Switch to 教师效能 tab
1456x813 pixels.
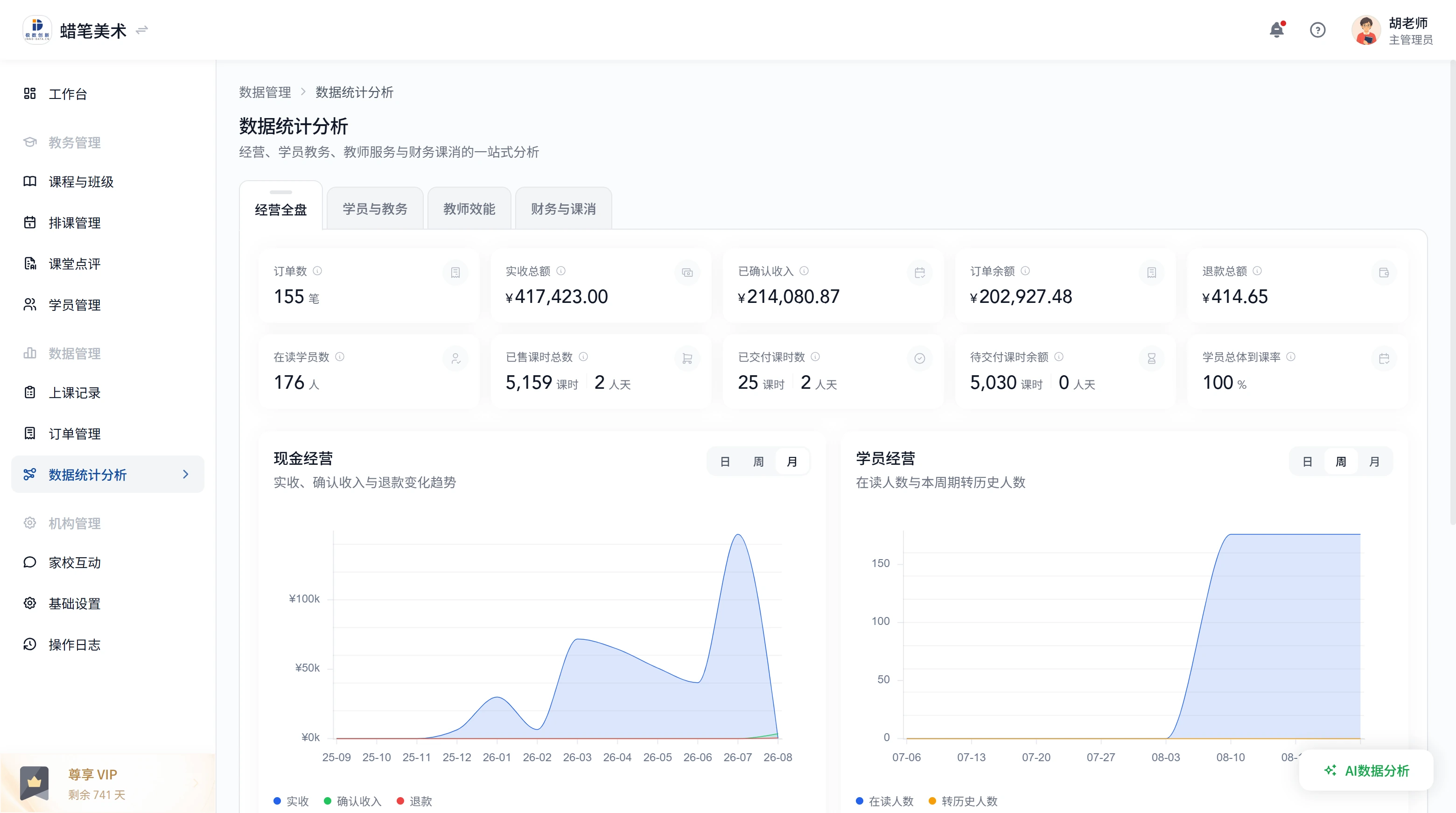point(469,209)
